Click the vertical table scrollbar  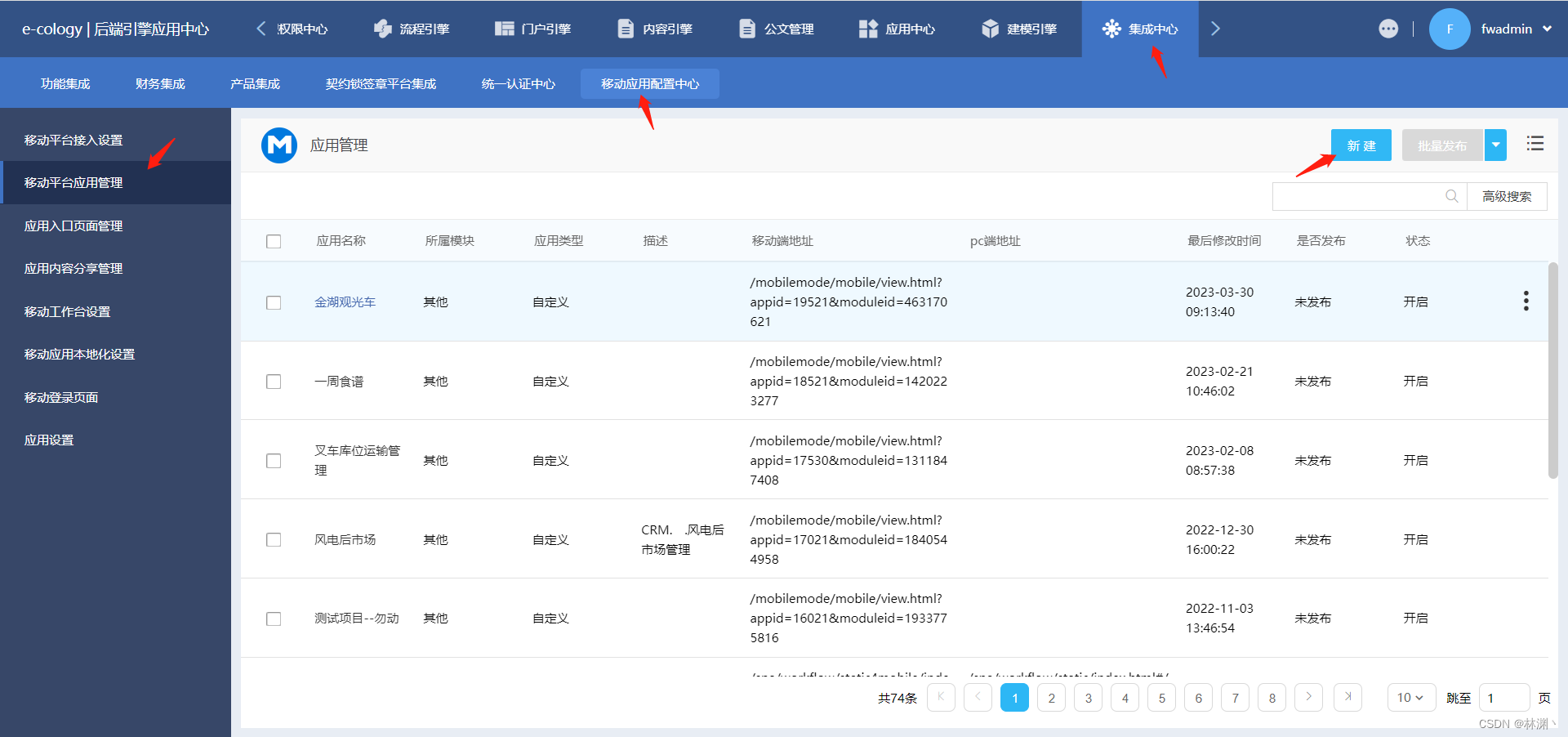point(1552,370)
